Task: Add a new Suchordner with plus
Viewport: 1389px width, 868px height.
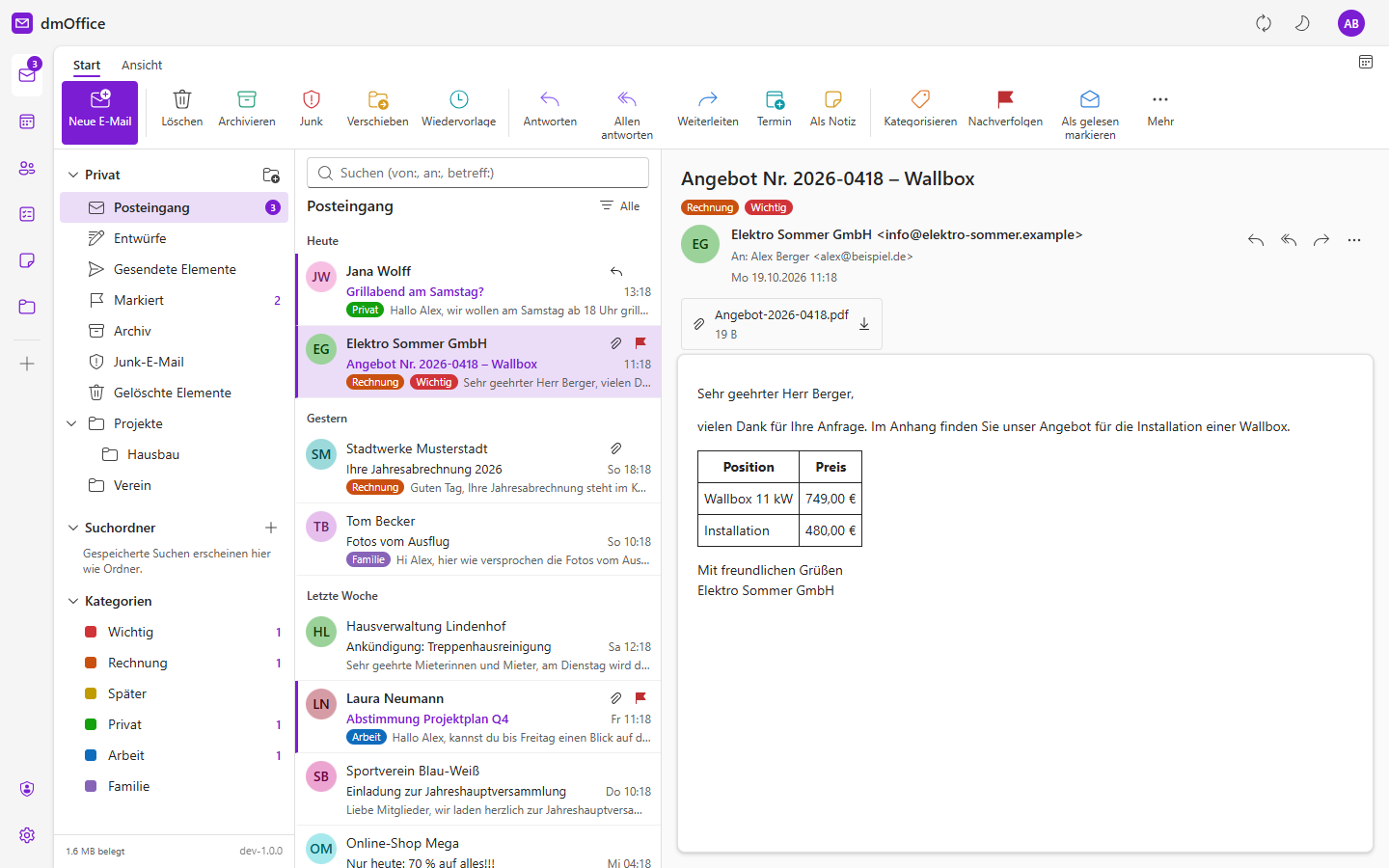Action: pyautogui.click(x=271, y=528)
